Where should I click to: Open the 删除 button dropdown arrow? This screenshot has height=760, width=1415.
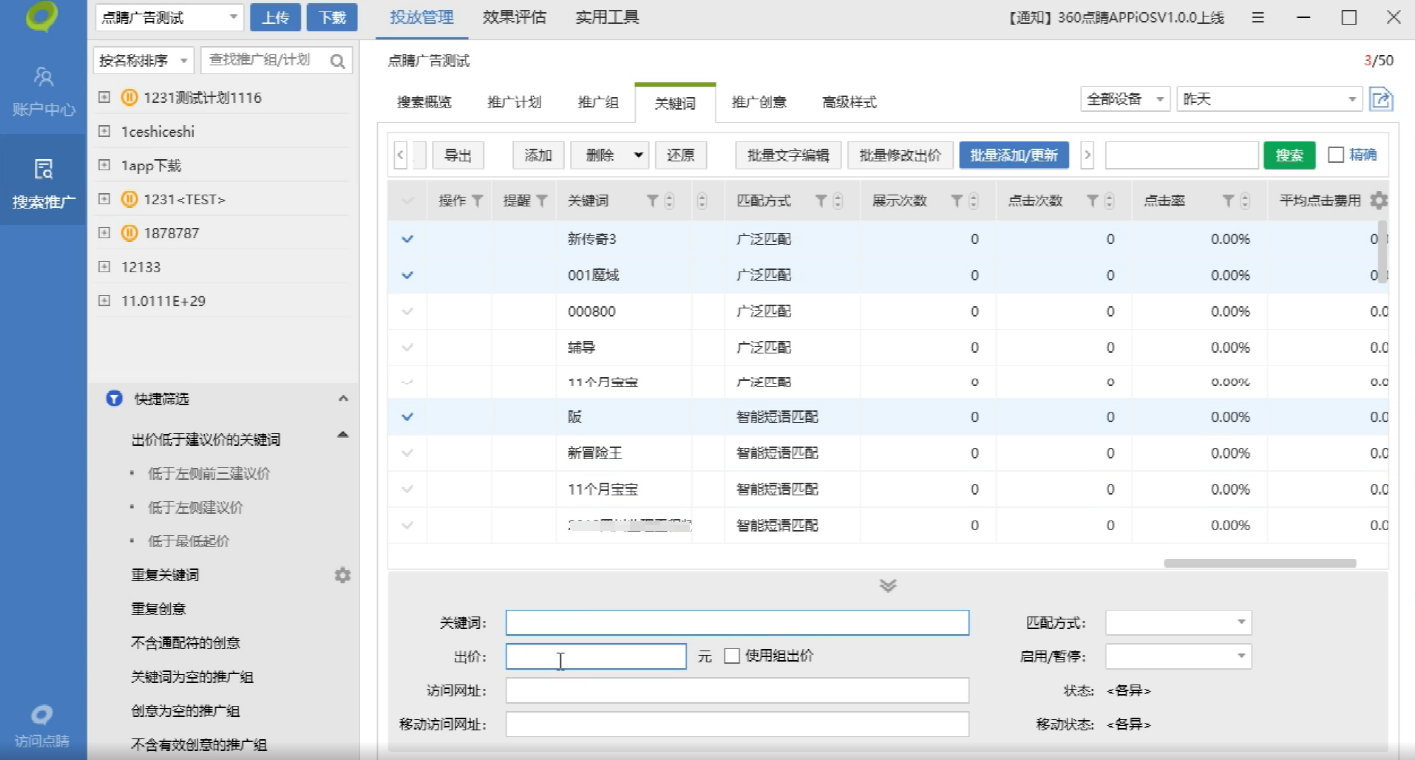pos(639,155)
